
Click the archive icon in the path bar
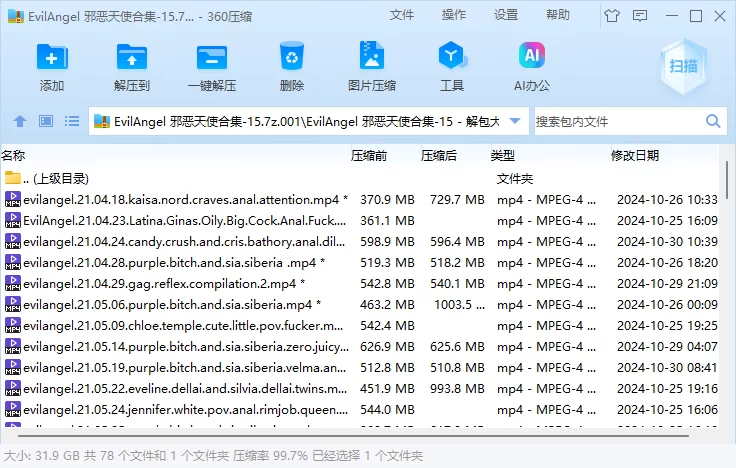(102, 122)
